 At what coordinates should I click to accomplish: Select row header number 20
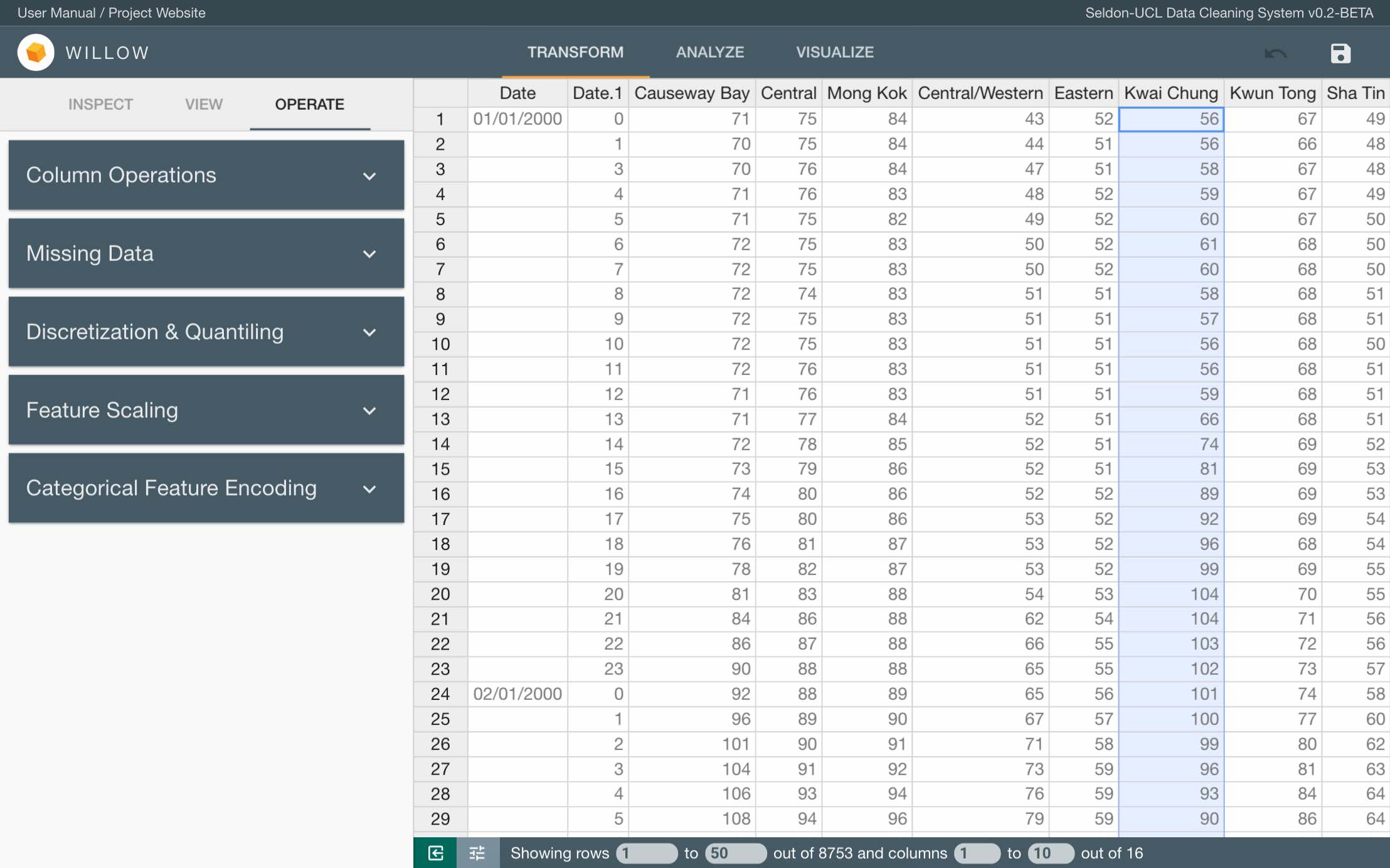click(x=440, y=594)
